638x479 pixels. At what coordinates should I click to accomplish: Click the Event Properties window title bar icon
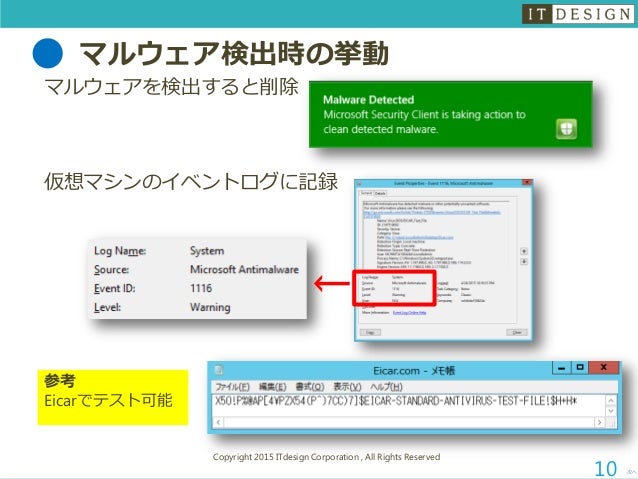[359, 184]
